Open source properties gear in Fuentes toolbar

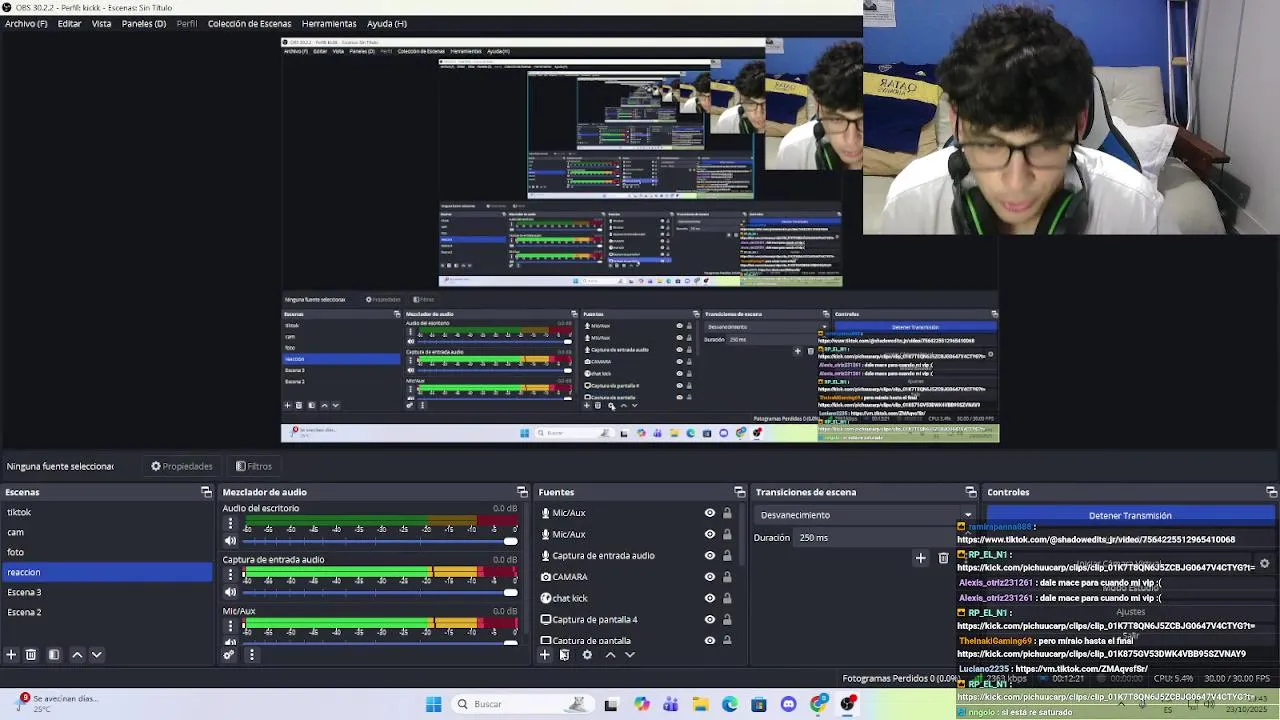click(587, 655)
